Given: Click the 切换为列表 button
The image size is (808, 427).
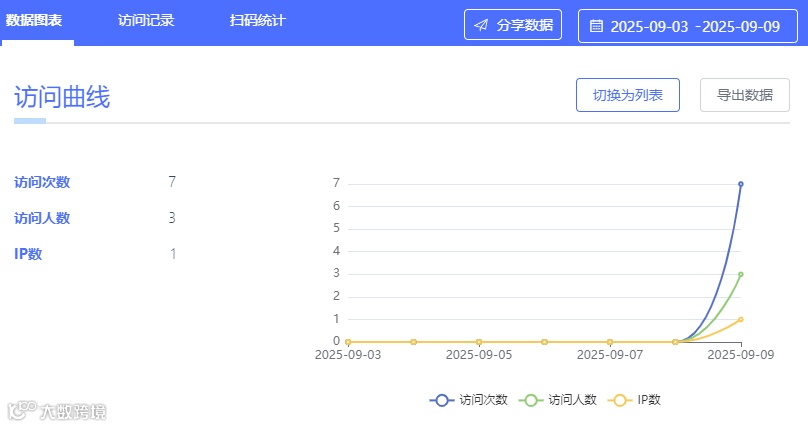Looking at the screenshot, I should [x=627, y=96].
